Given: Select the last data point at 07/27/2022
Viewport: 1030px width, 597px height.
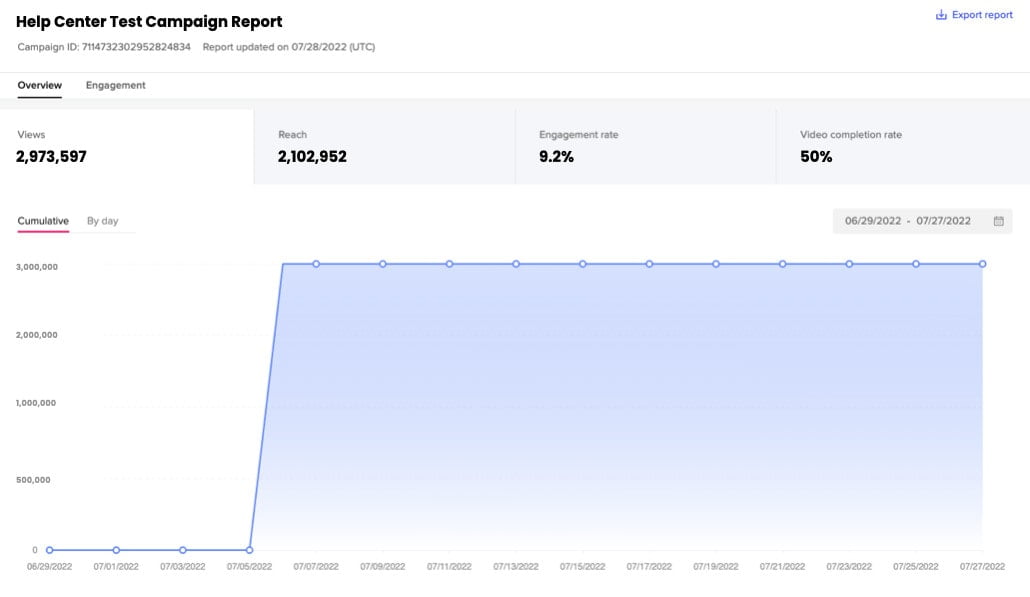Looking at the screenshot, I should (x=982, y=264).
